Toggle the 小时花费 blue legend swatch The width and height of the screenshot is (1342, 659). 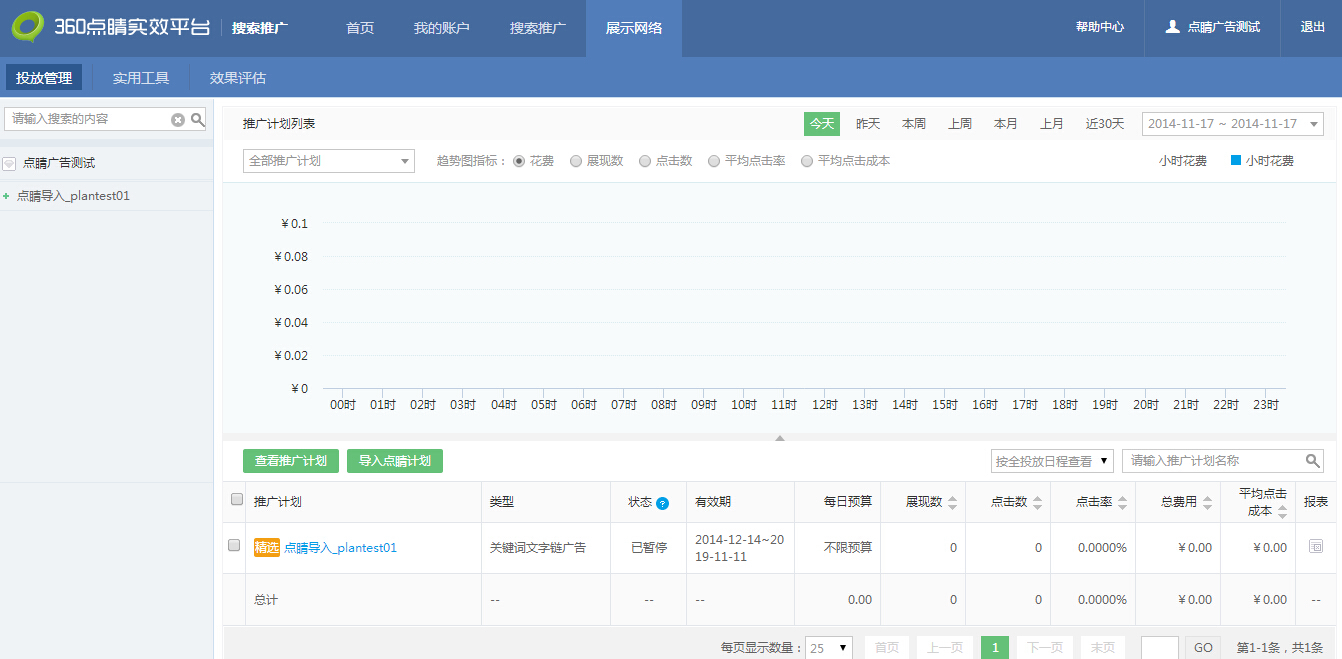[x=1236, y=160]
